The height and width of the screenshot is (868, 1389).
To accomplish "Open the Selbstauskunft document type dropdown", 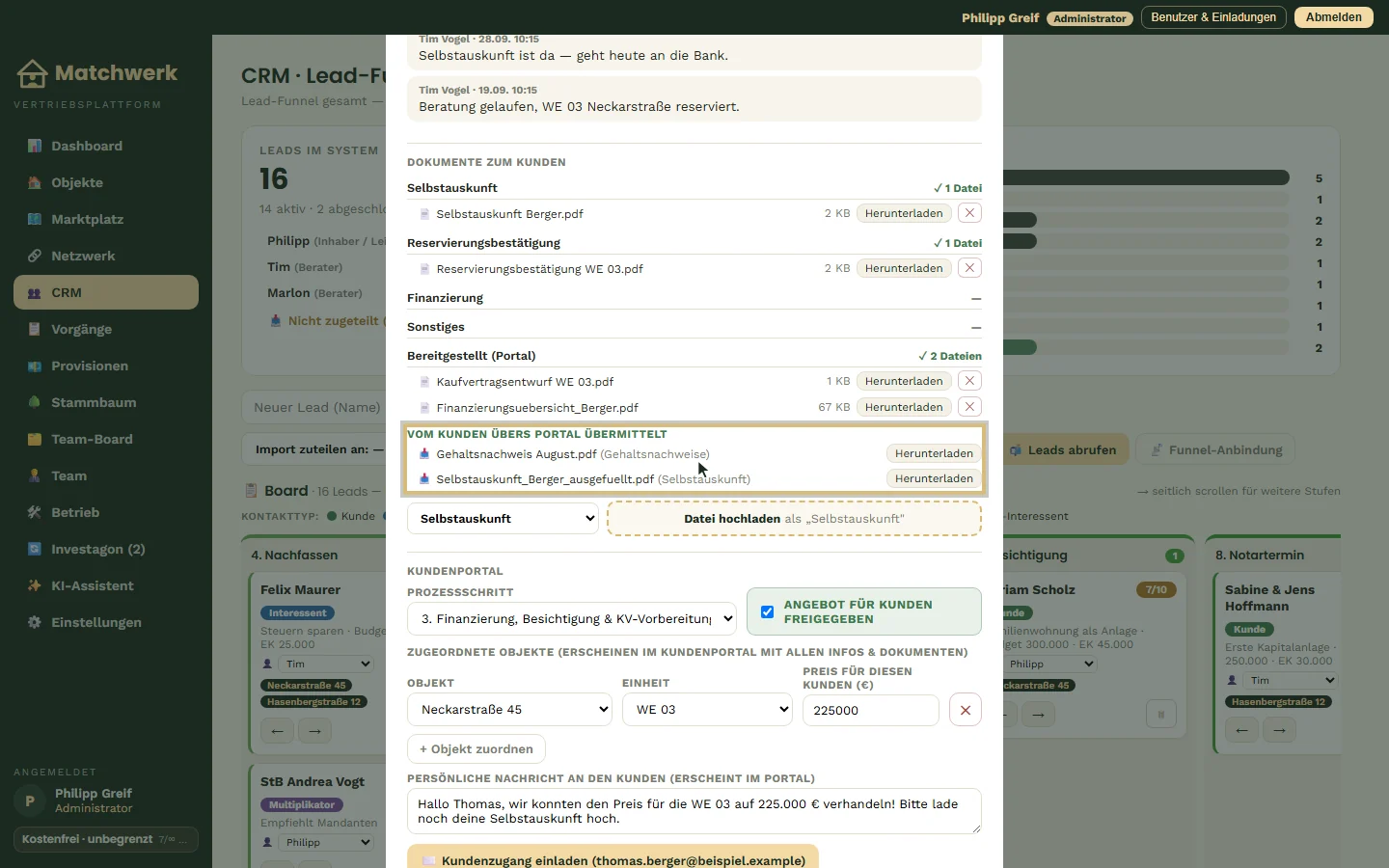I will pos(503,518).
